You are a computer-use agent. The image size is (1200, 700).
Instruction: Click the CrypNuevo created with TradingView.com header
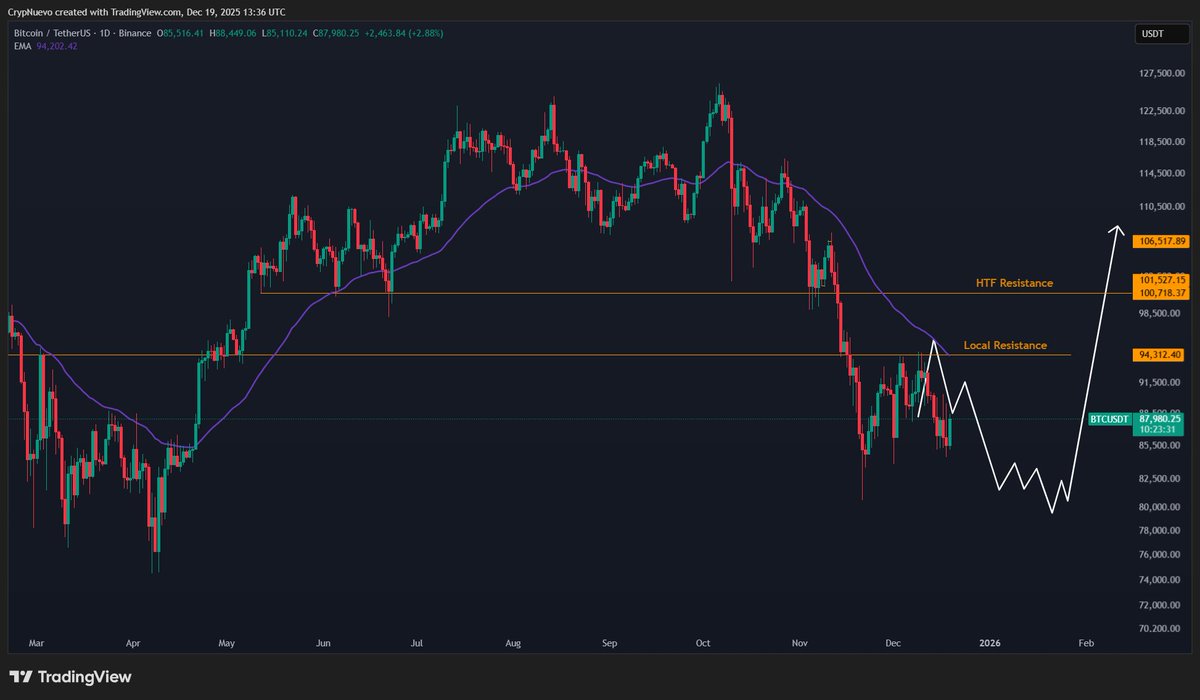145,12
